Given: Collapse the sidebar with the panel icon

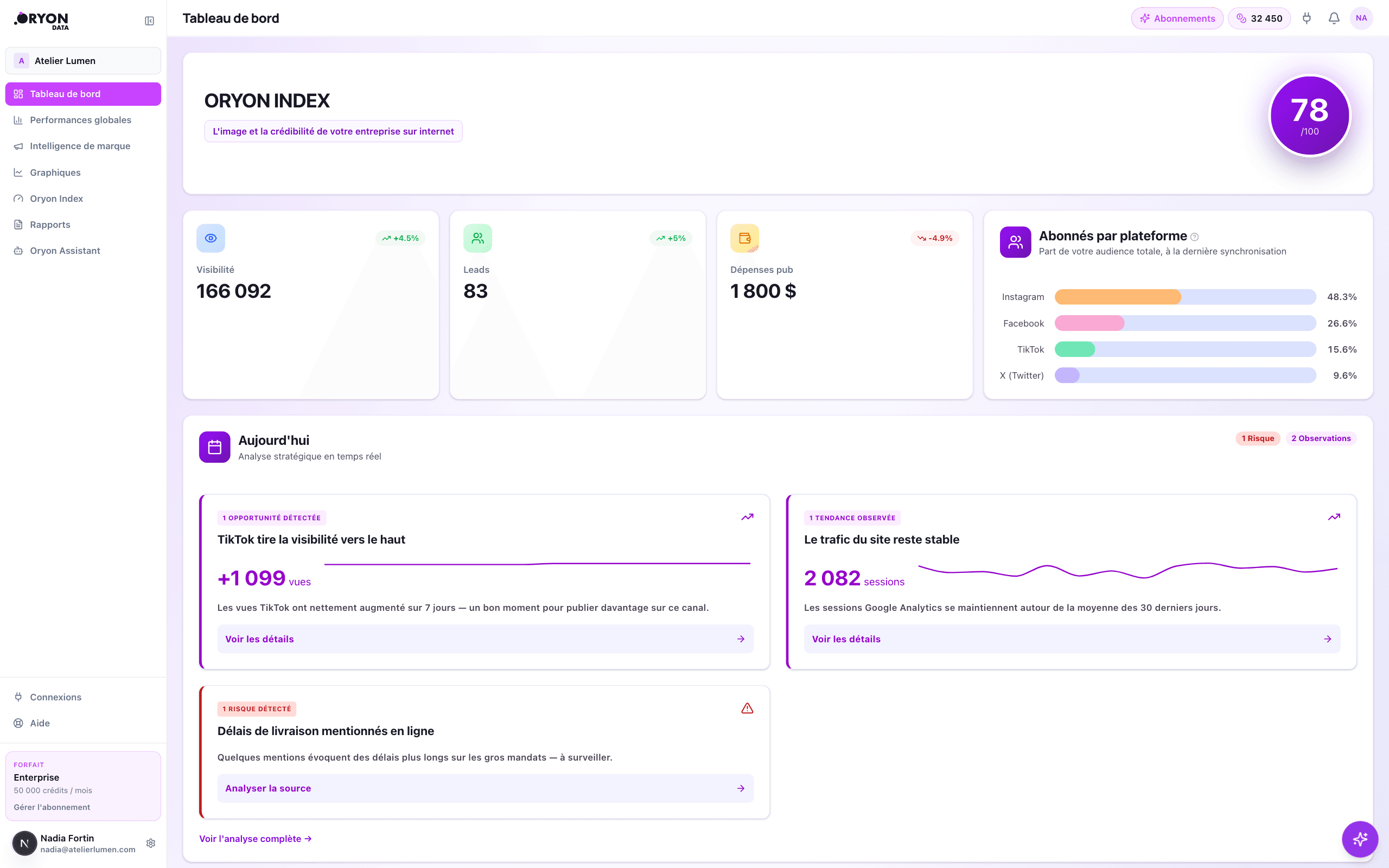Looking at the screenshot, I should 149,21.
